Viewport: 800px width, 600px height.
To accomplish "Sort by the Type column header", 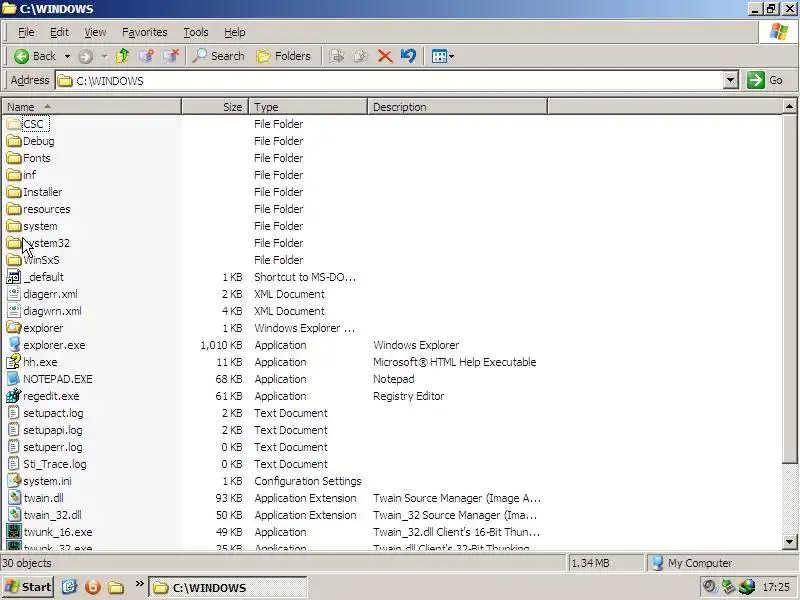I will click(x=308, y=107).
